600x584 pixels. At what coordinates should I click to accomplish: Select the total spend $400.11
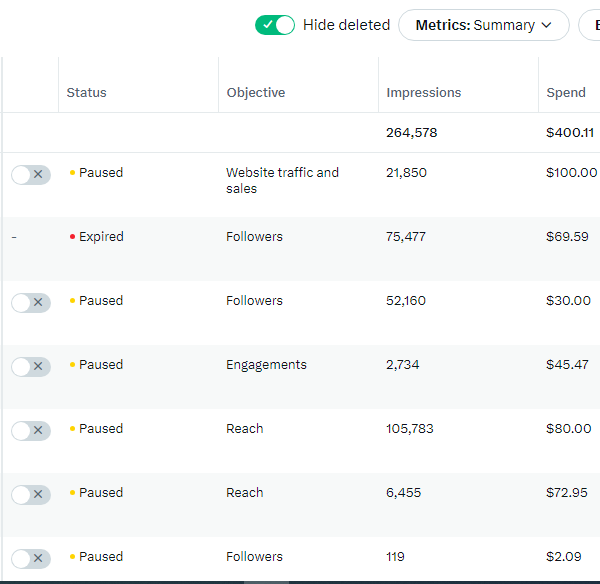[570, 133]
